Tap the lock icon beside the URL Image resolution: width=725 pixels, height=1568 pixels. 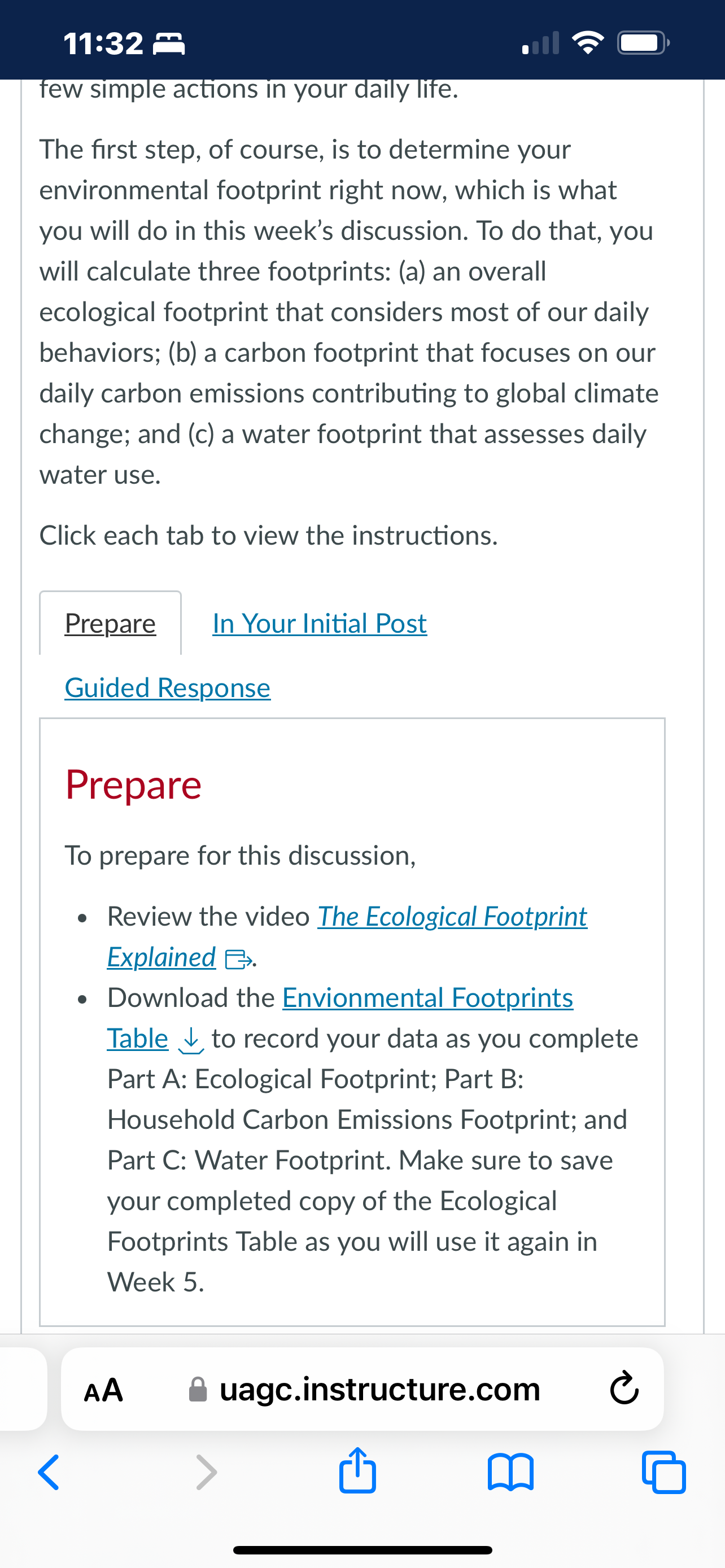pos(198,1390)
